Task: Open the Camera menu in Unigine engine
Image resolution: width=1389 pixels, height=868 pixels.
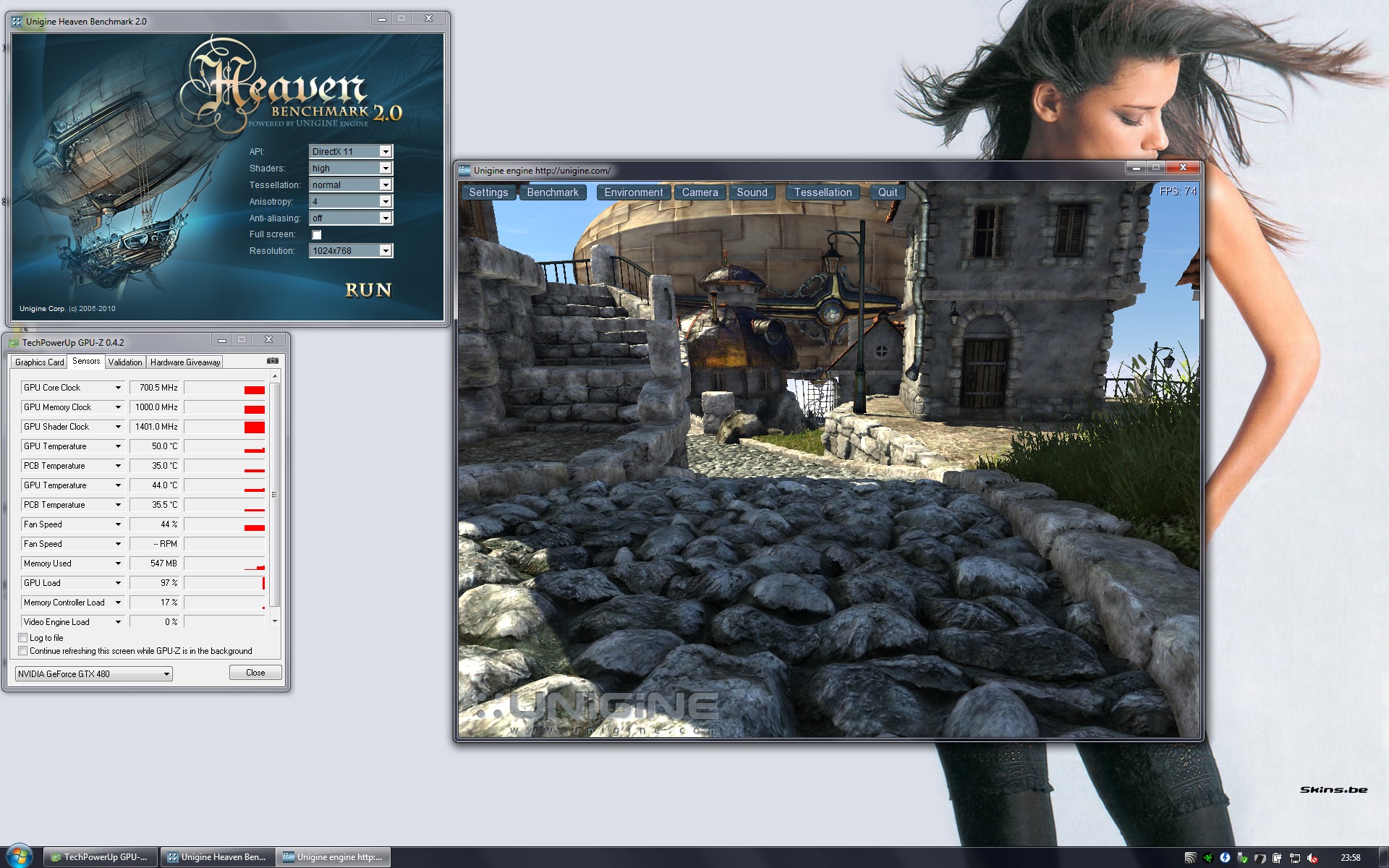Action: point(700,192)
